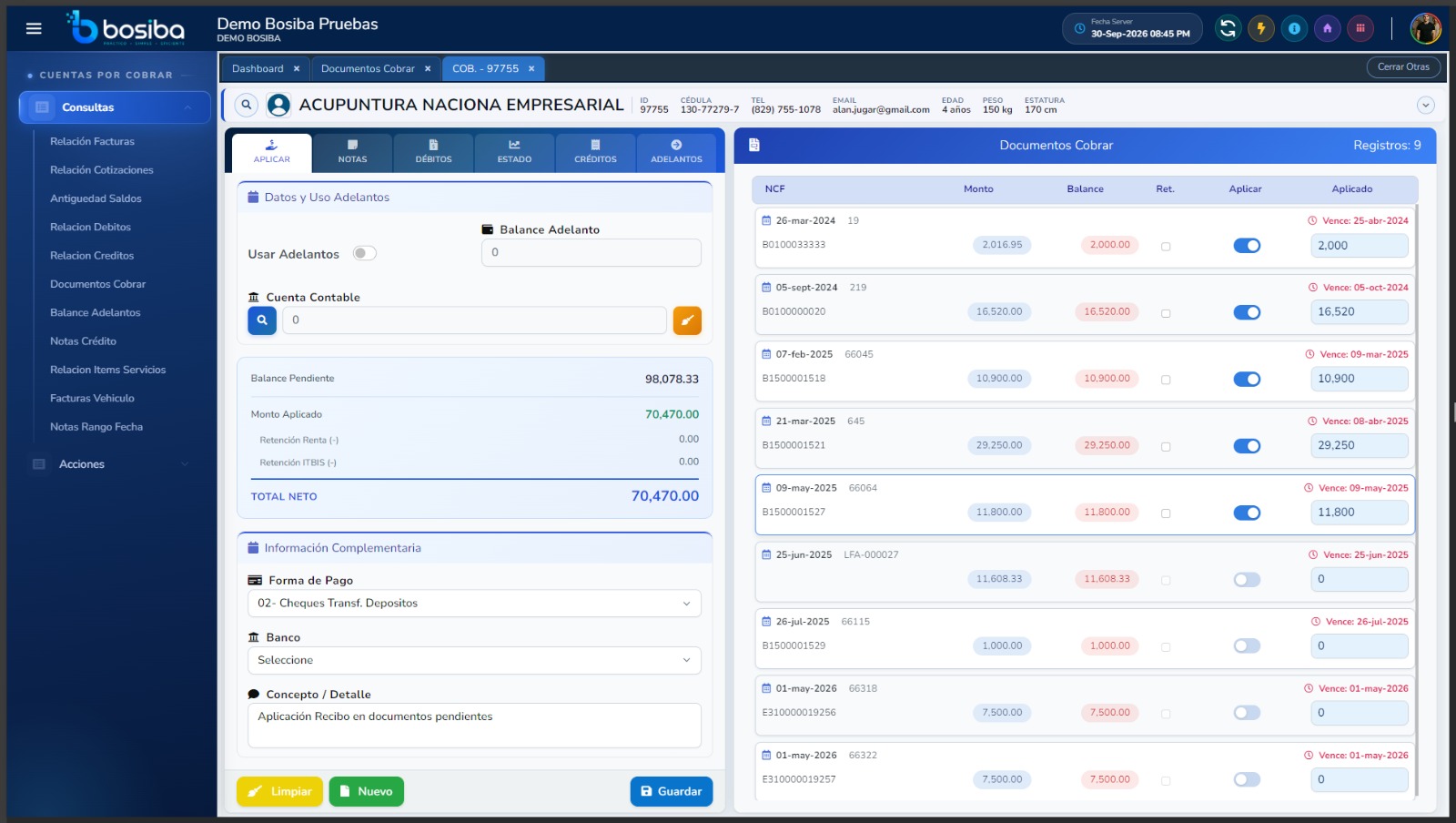This screenshot has height=823, width=1456.
Task: Click calendar icon for 26-mar-2024 row
Action: tap(766, 220)
